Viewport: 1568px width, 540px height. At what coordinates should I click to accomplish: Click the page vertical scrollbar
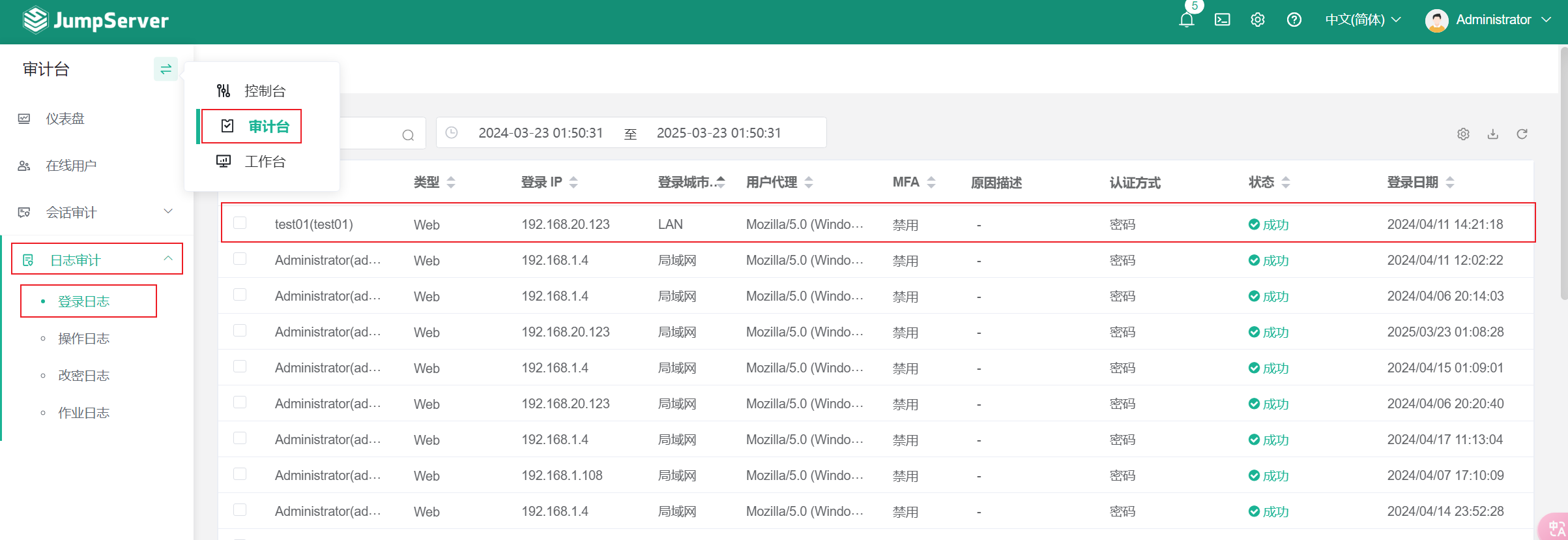coord(1563,173)
